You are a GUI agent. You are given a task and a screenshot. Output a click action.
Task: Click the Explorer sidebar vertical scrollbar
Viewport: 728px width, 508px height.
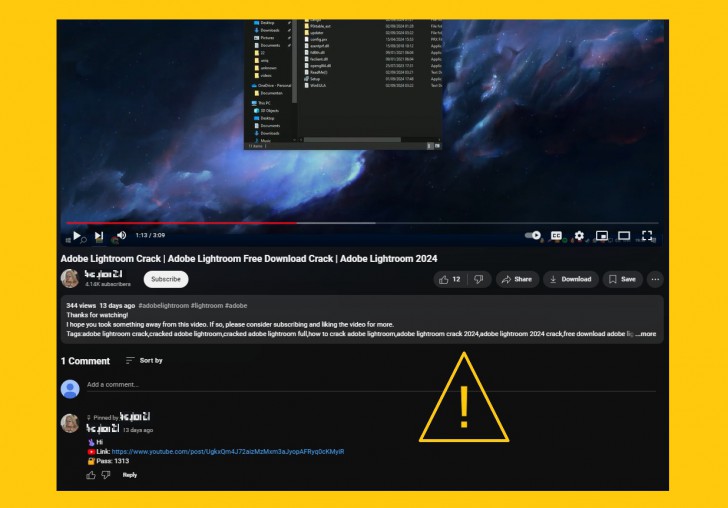point(294,63)
